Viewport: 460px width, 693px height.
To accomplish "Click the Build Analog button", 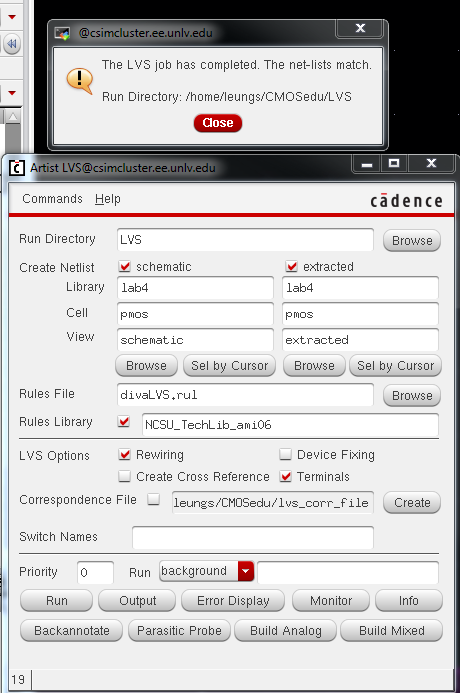I will pos(285,631).
